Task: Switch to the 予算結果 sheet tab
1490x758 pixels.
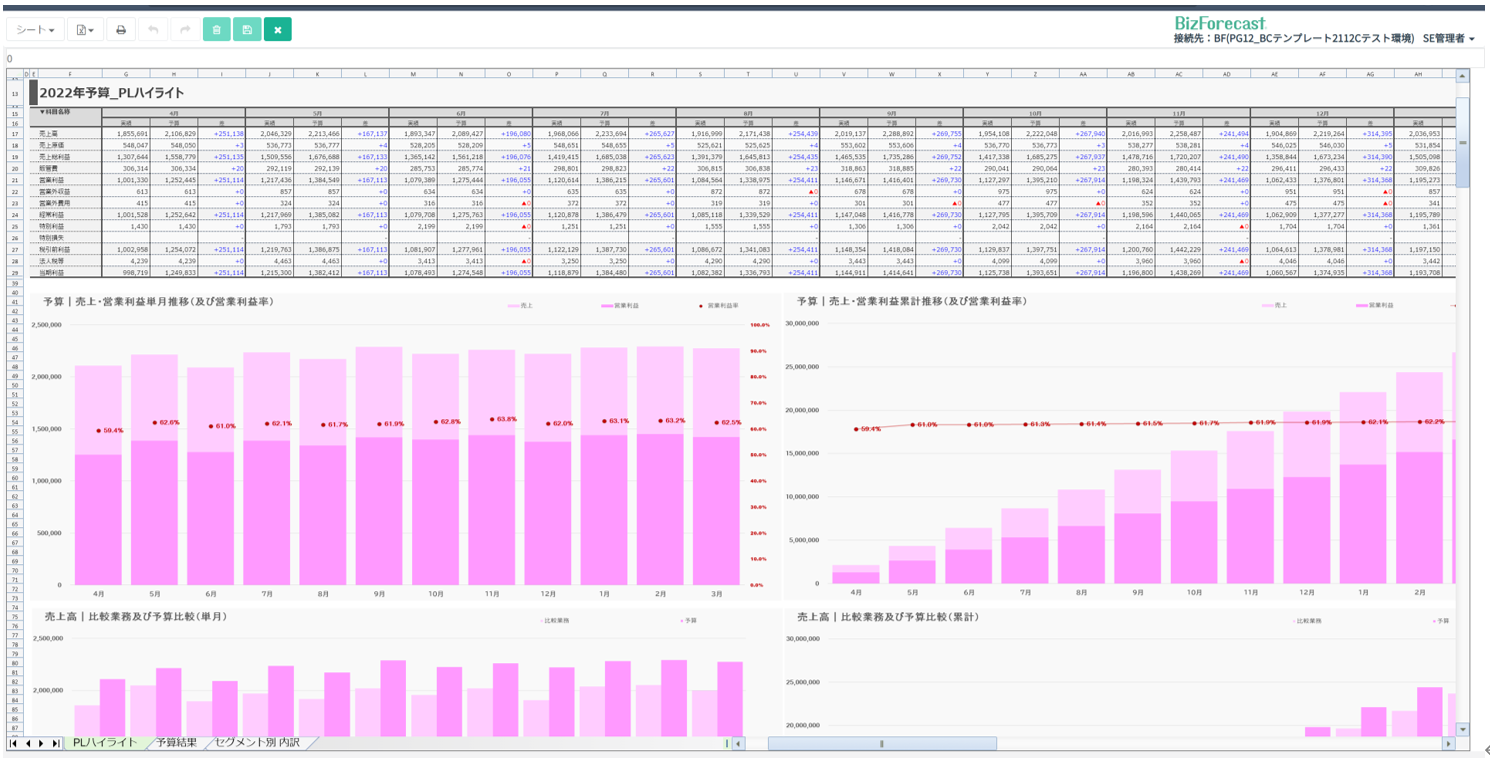Action: pos(176,743)
